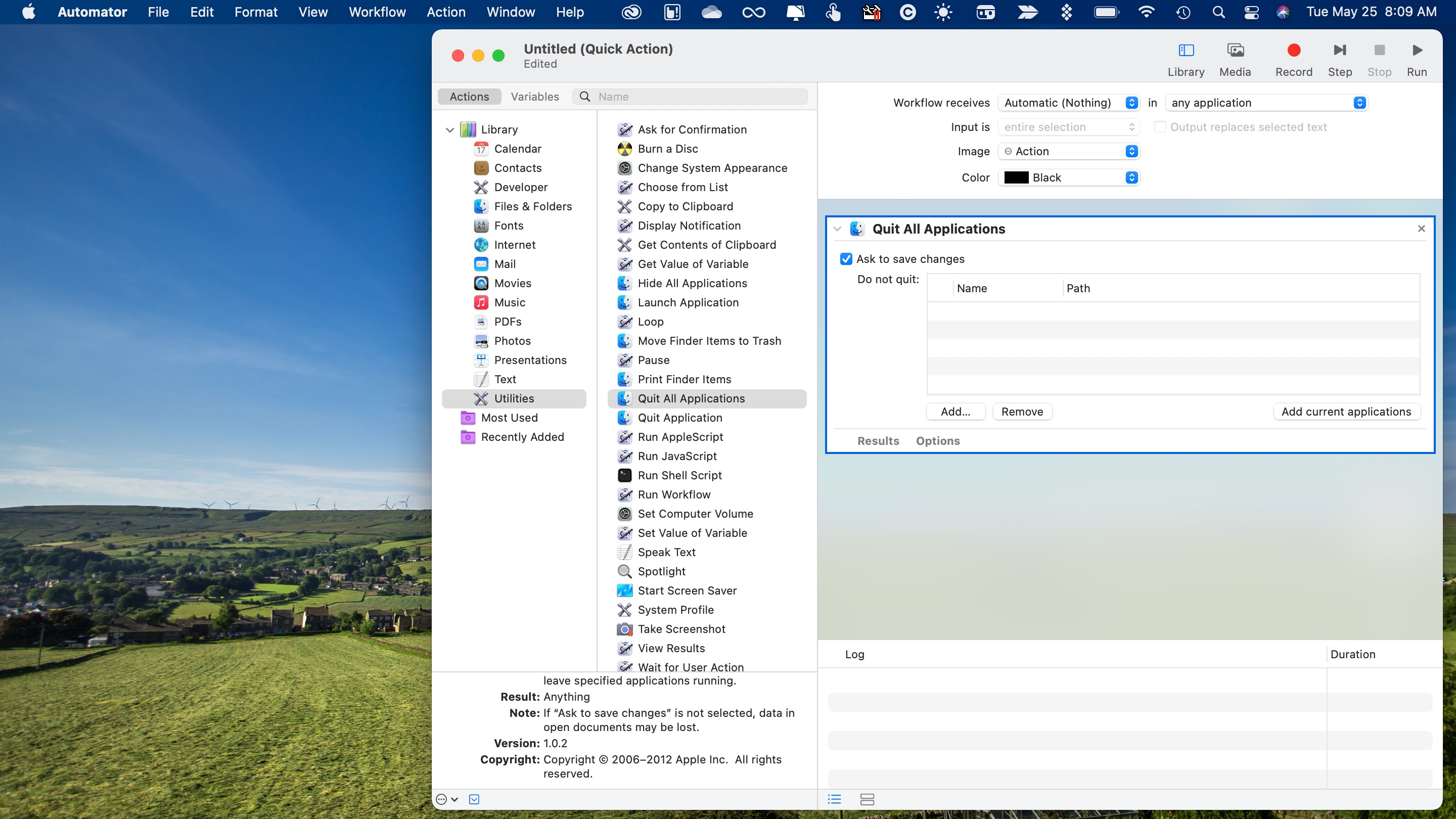Click the Stop toolbar icon

1379,51
